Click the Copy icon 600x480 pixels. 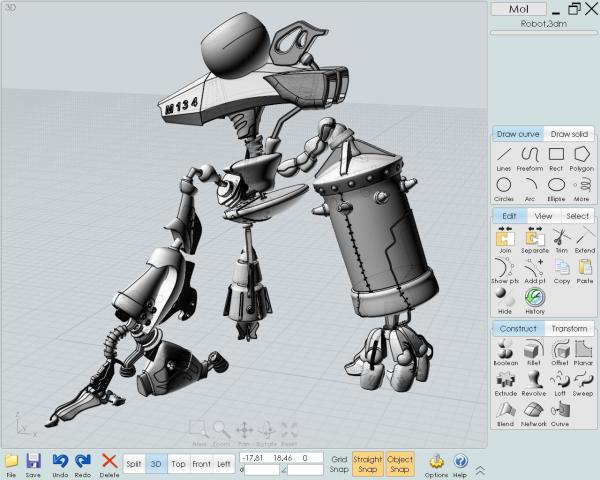(562, 271)
